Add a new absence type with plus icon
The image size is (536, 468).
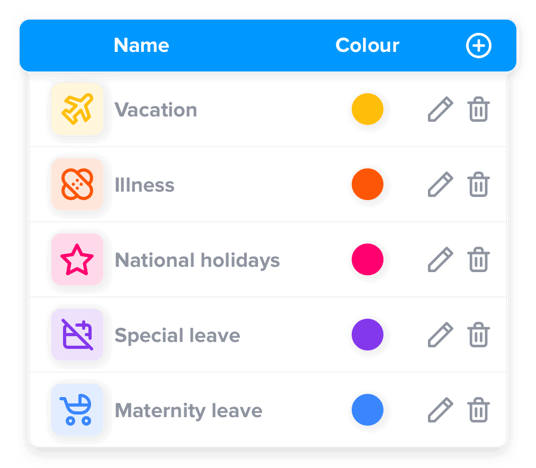tap(479, 45)
